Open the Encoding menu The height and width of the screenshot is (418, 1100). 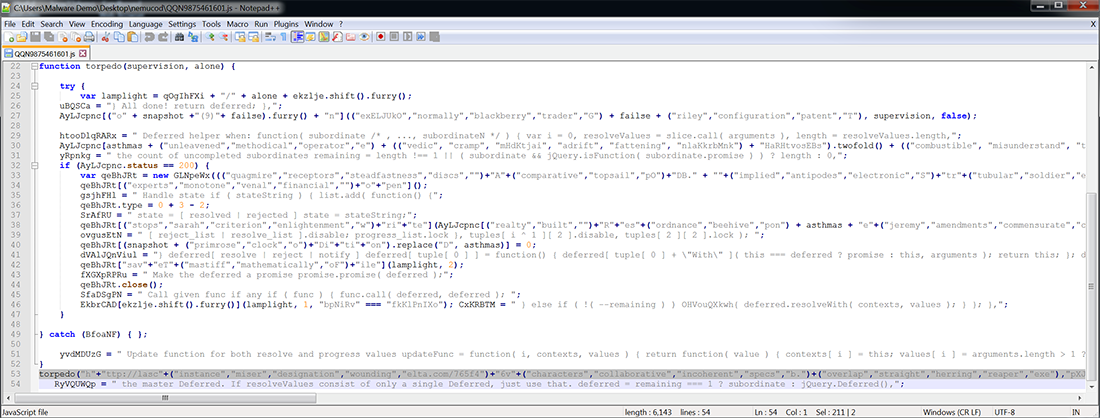click(107, 24)
